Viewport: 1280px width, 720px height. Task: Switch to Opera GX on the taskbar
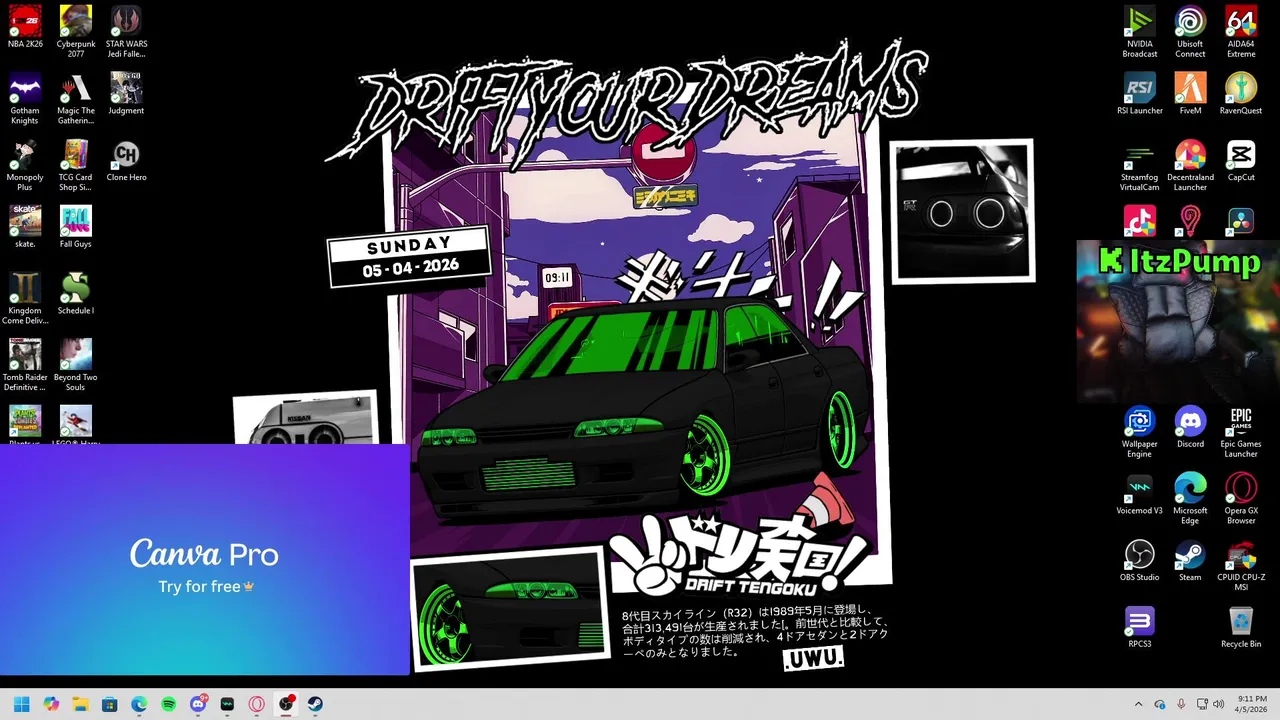pyautogui.click(x=257, y=704)
